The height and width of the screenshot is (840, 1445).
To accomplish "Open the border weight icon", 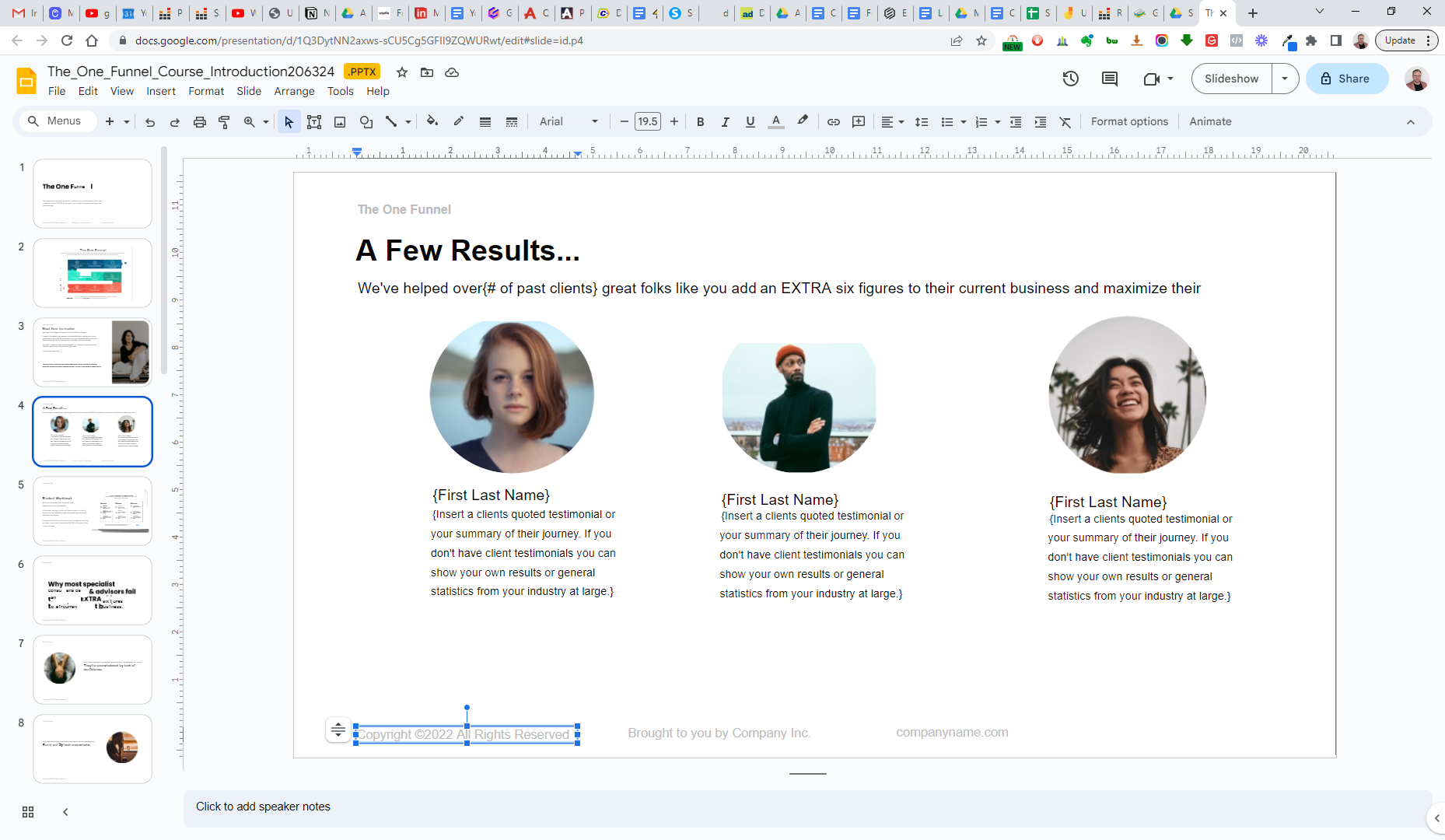I will click(x=485, y=122).
